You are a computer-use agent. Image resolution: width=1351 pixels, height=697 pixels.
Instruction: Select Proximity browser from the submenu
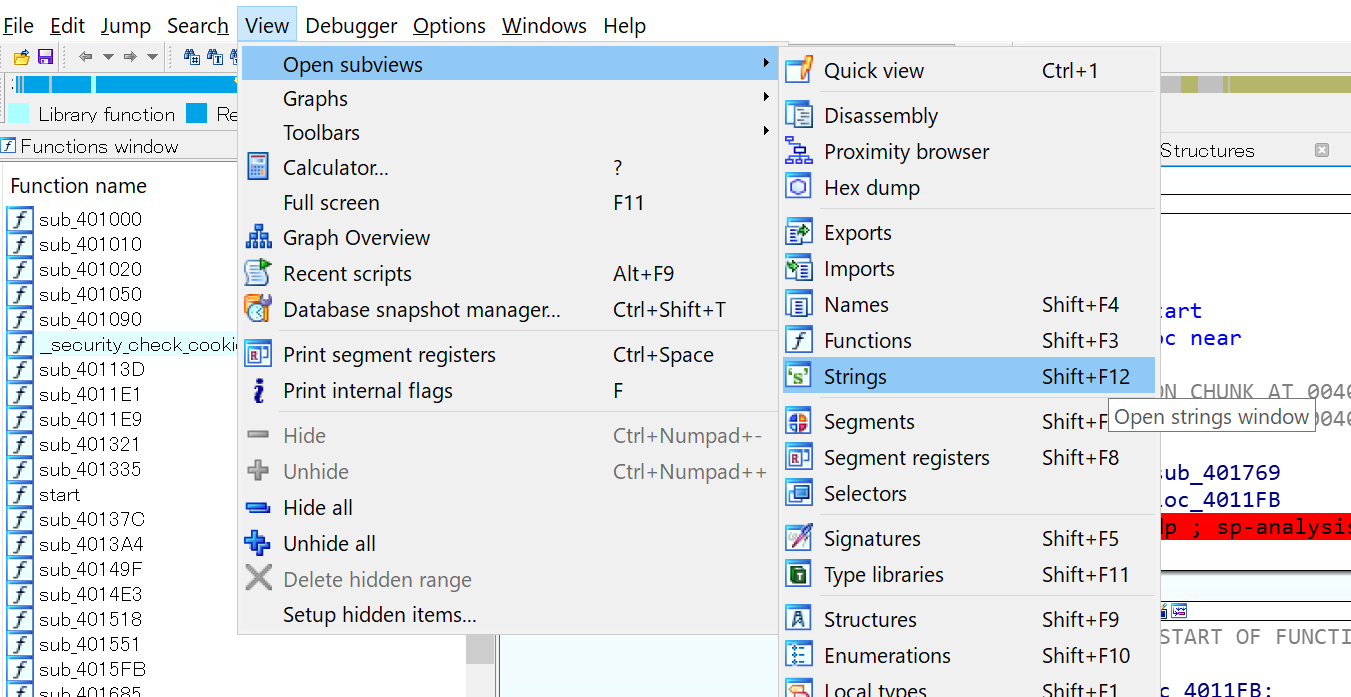pos(906,152)
